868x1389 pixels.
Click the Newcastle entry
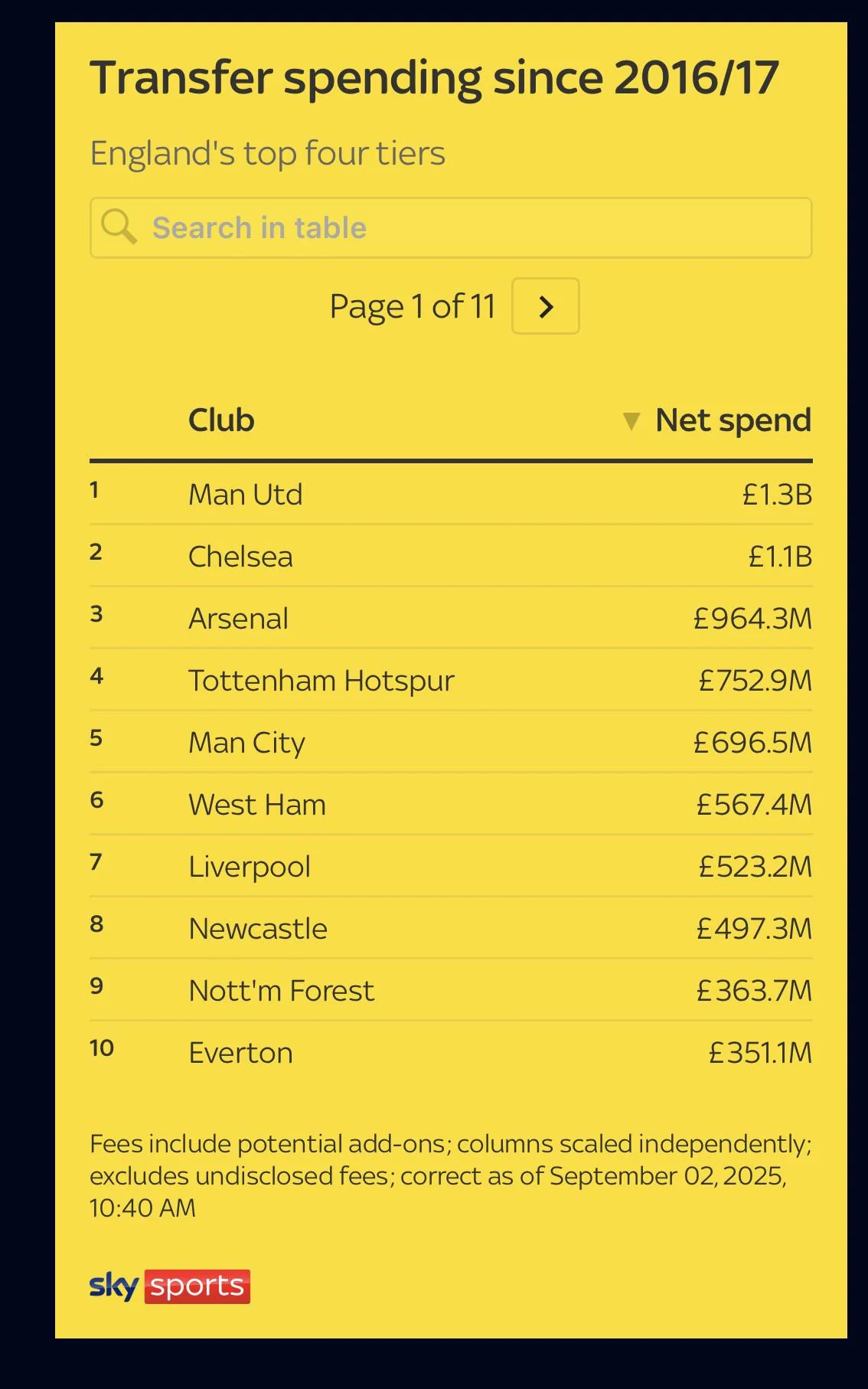(x=258, y=929)
